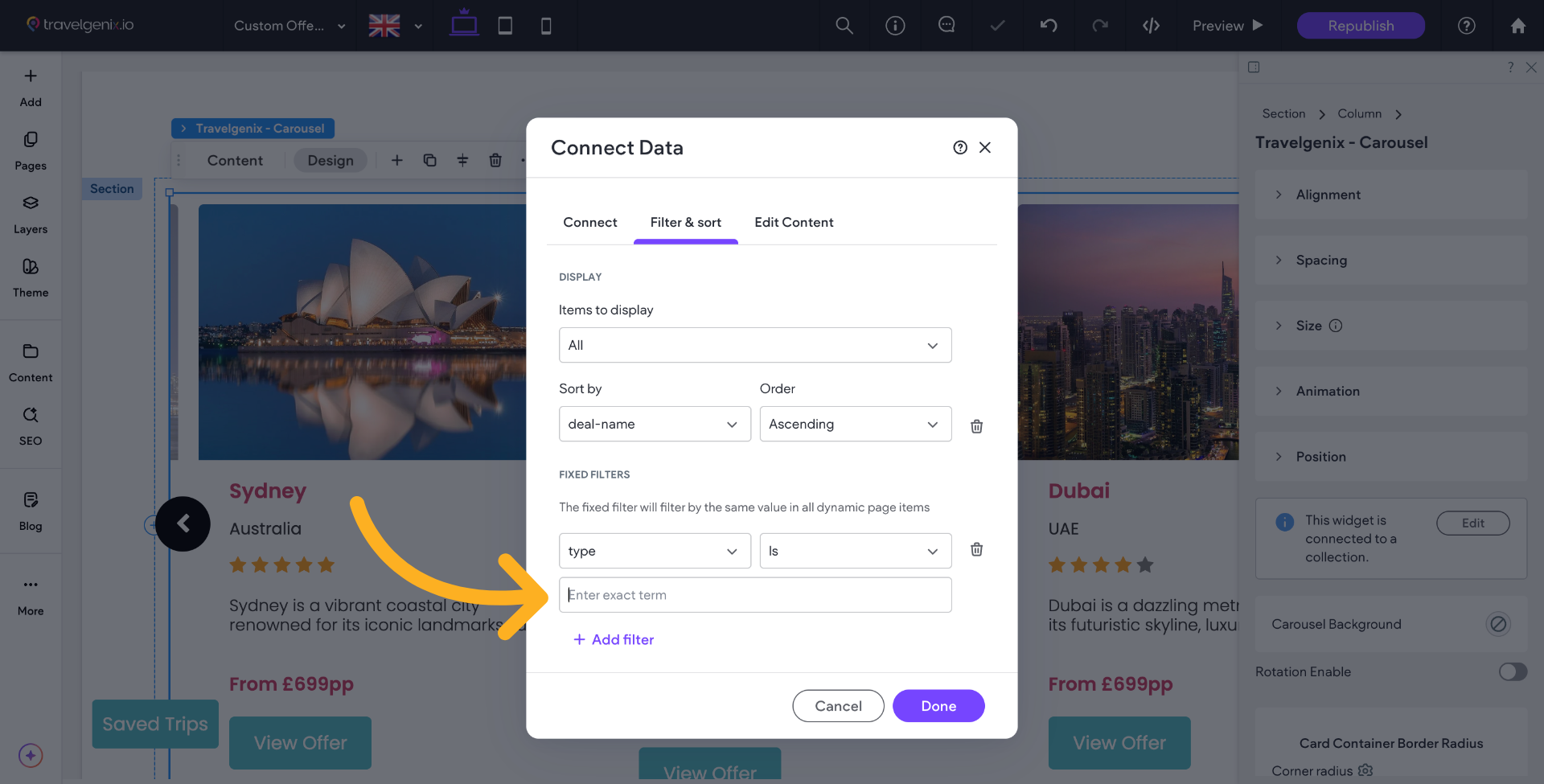
Task: Click Add filter link
Action: click(614, 639)
